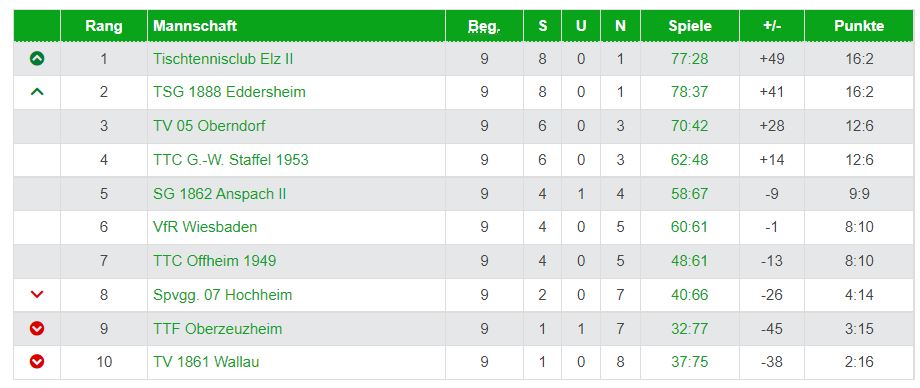Screen dimensions: 920x388
Task: Click the 37:75 games score for Wallau
Action: [689, 362]
